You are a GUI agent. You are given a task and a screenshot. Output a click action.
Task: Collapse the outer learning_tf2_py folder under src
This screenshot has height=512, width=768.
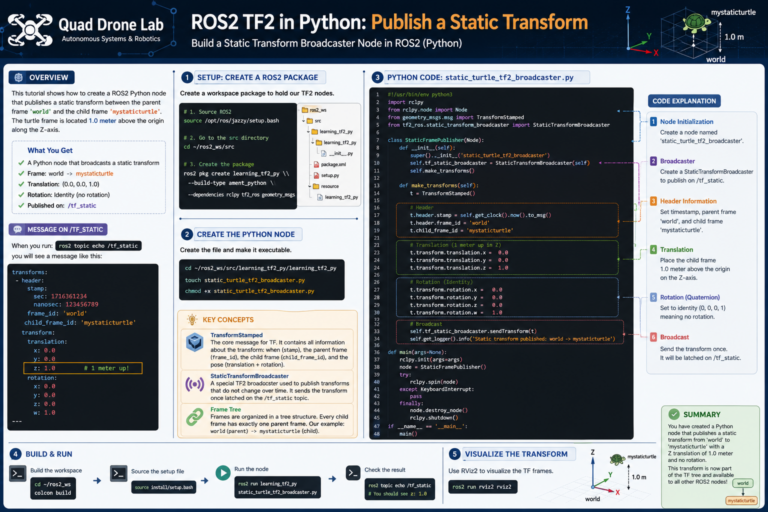pos(309,131)
